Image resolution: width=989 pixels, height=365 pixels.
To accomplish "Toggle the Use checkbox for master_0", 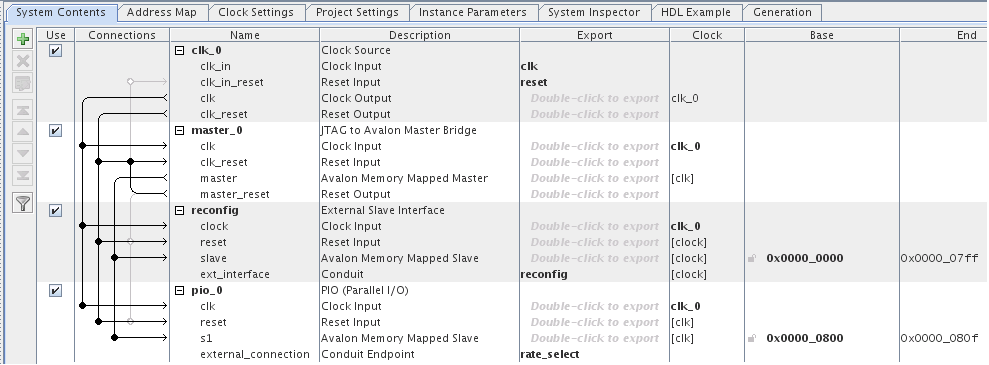I will point(56,130).
